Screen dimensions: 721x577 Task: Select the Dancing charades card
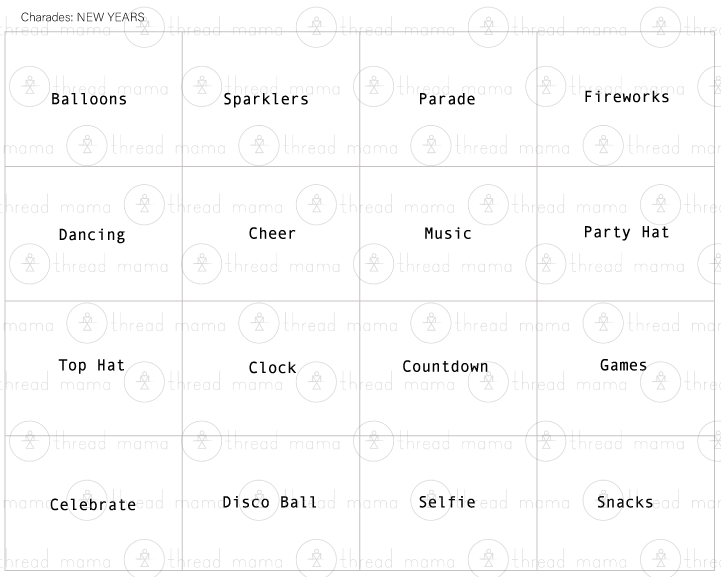92,235
